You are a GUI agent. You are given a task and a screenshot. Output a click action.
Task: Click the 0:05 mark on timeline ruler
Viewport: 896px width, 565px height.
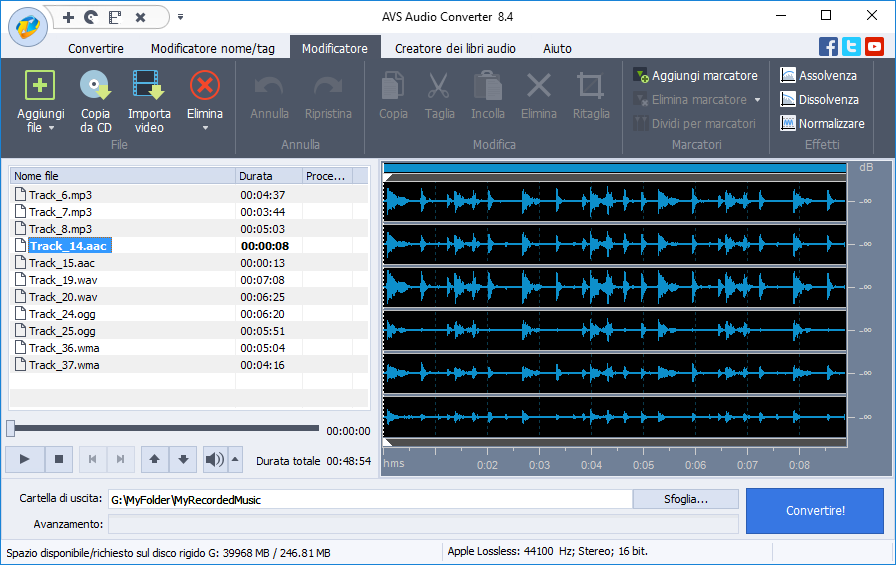click(643, 465)
